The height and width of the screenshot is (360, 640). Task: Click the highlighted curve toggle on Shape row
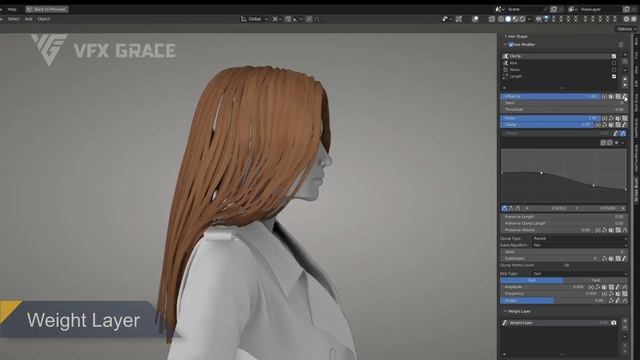[x=623, y=133]
